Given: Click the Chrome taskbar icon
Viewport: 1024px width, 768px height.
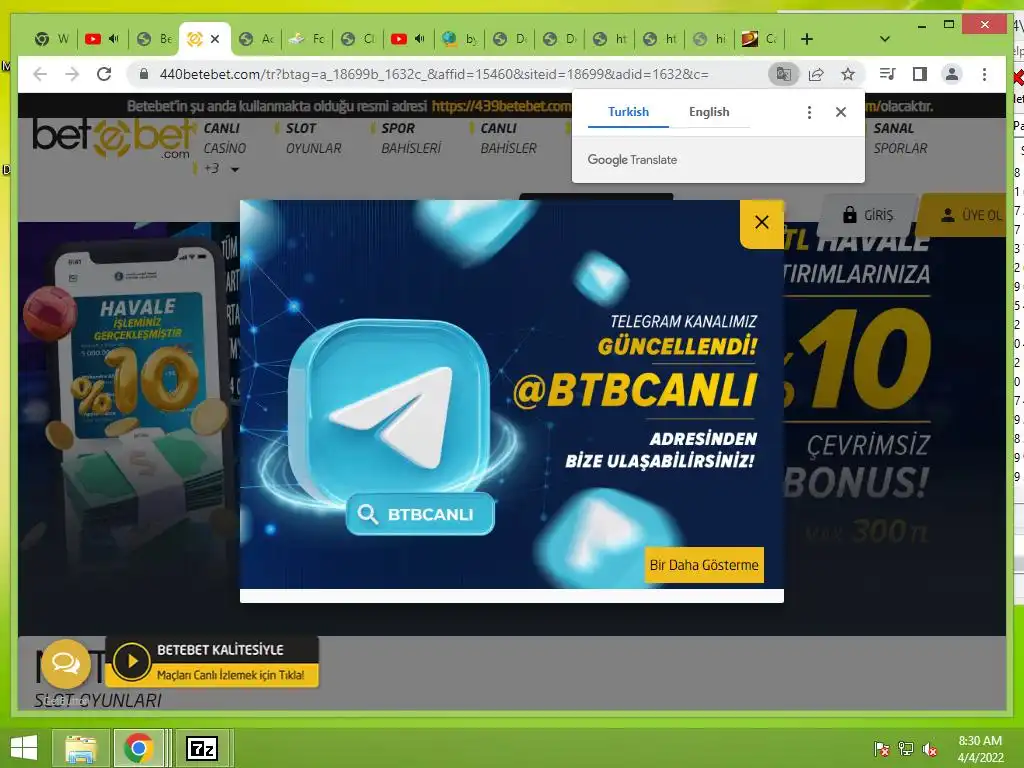Looking at the screenshot, I should click(x=138, y=748).
